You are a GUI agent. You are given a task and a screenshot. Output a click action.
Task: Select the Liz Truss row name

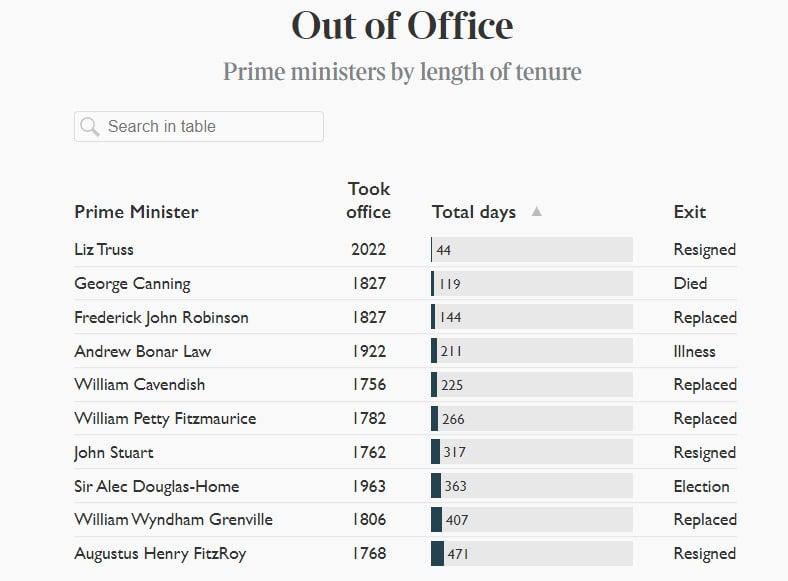(104, 250)
